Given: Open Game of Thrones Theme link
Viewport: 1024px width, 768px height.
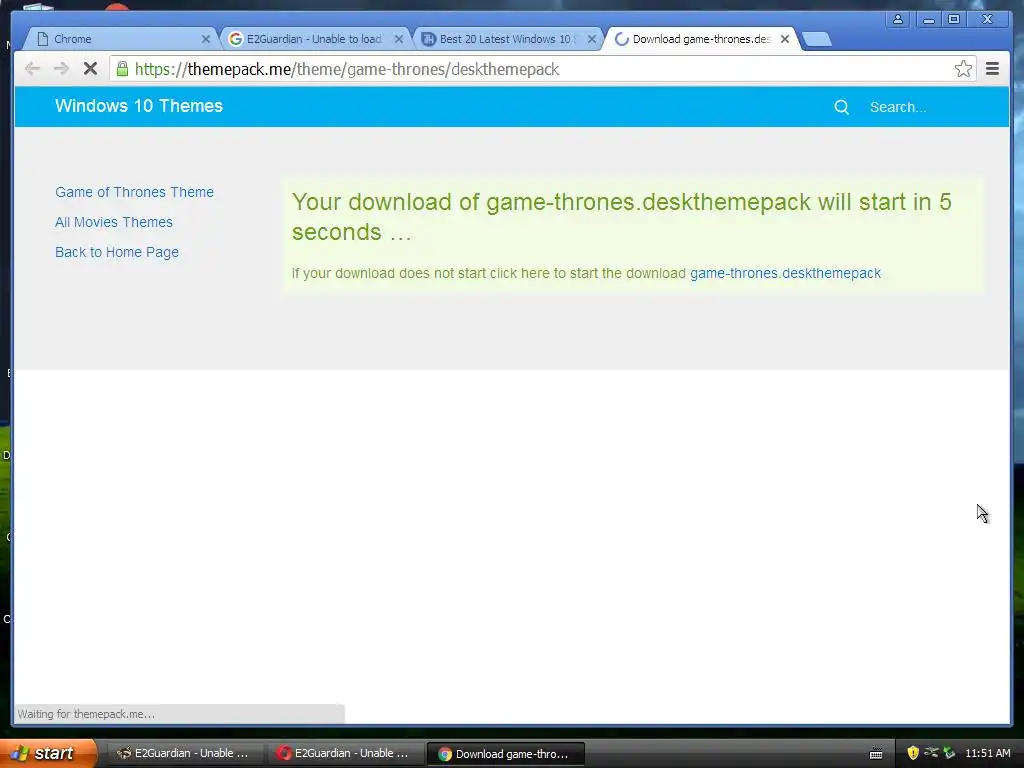Looking at the screenshot, I should coord(135,192).
